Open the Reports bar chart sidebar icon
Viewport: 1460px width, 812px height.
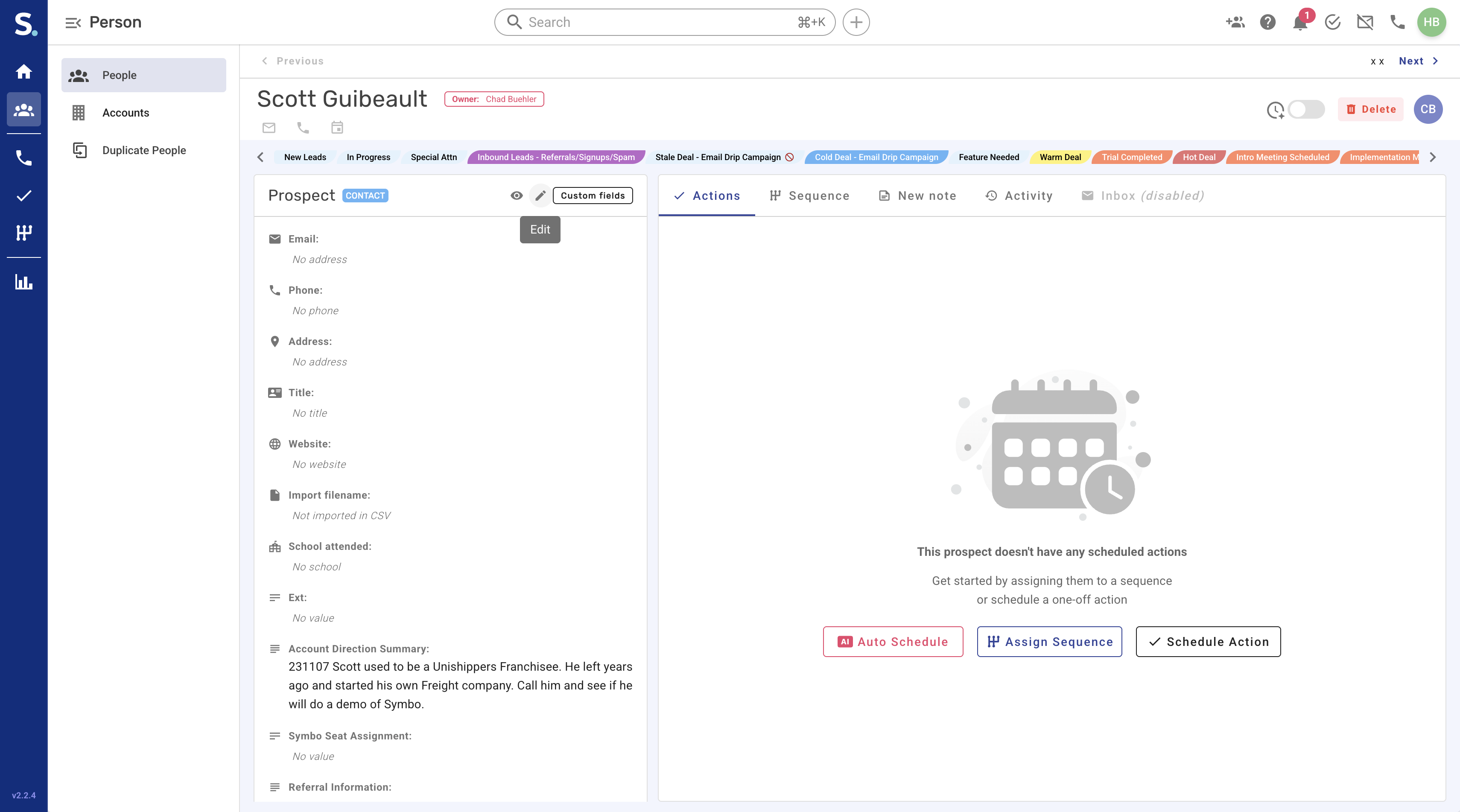[24, 282]
